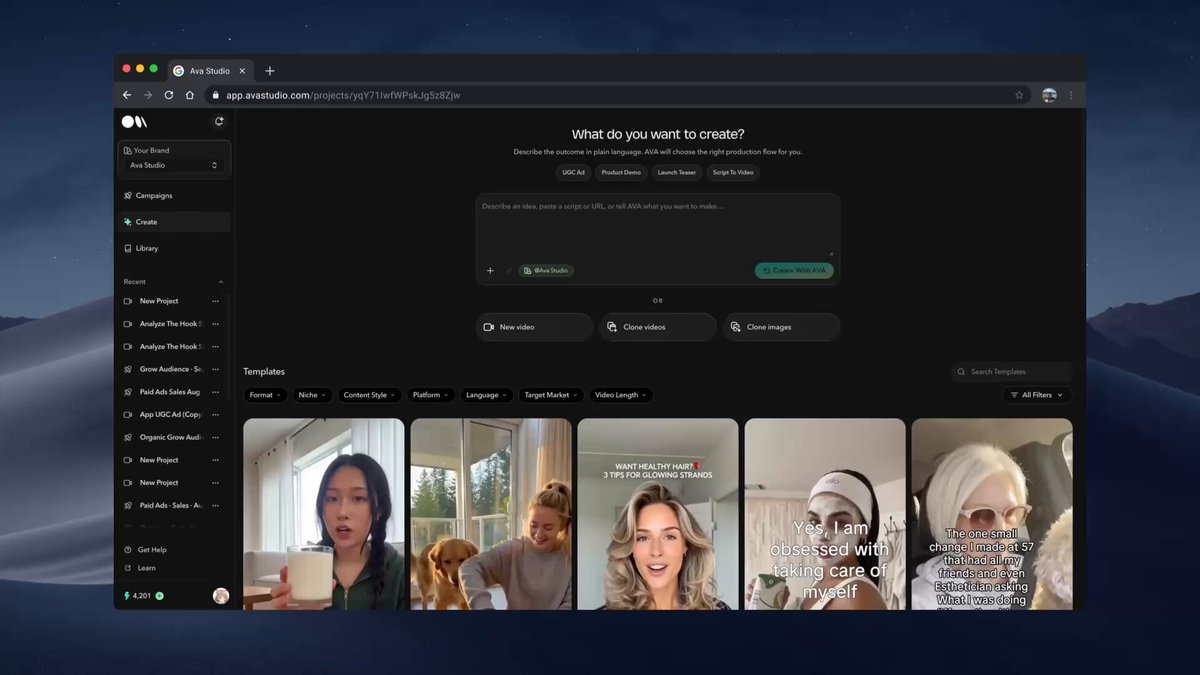Click the plus attach icon in prompt box
Viewport: 1200px width, 675px height.
490,270
